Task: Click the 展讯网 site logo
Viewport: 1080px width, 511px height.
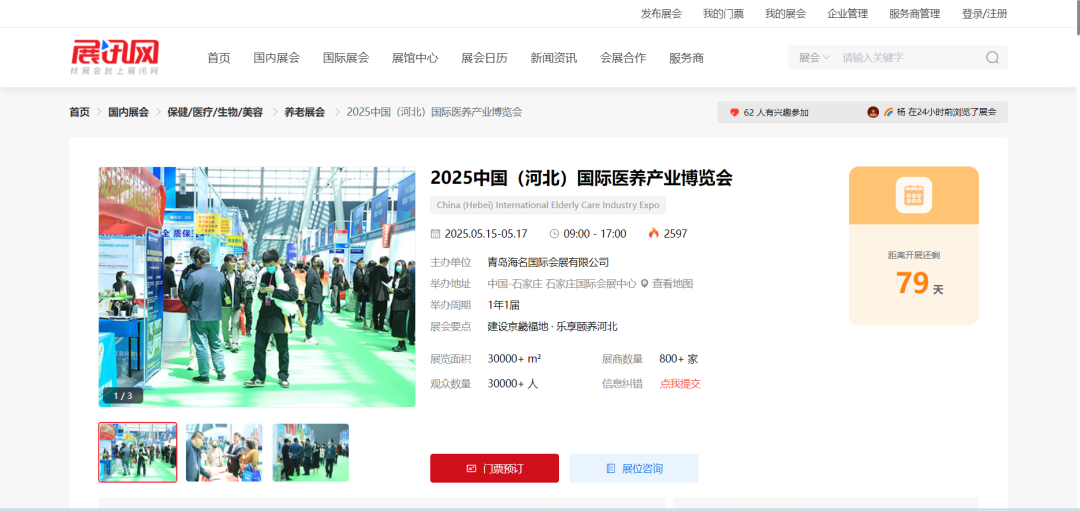Action: pyautogui.click(x=115, y=56)
